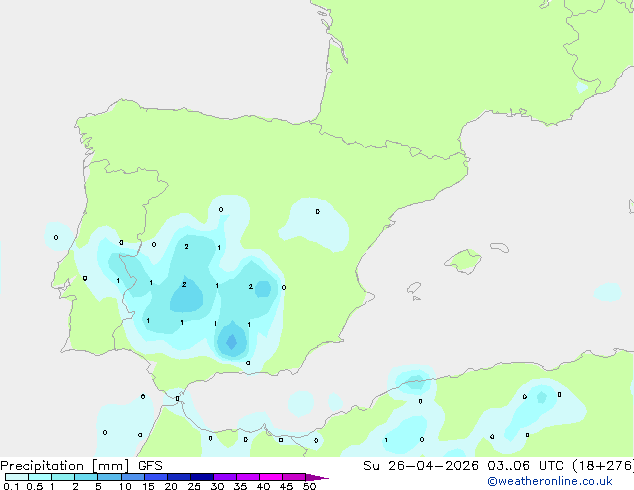Viewport: 634px width, 490px height.
Task: Click the '25' legend value
Action: point(194,486)
